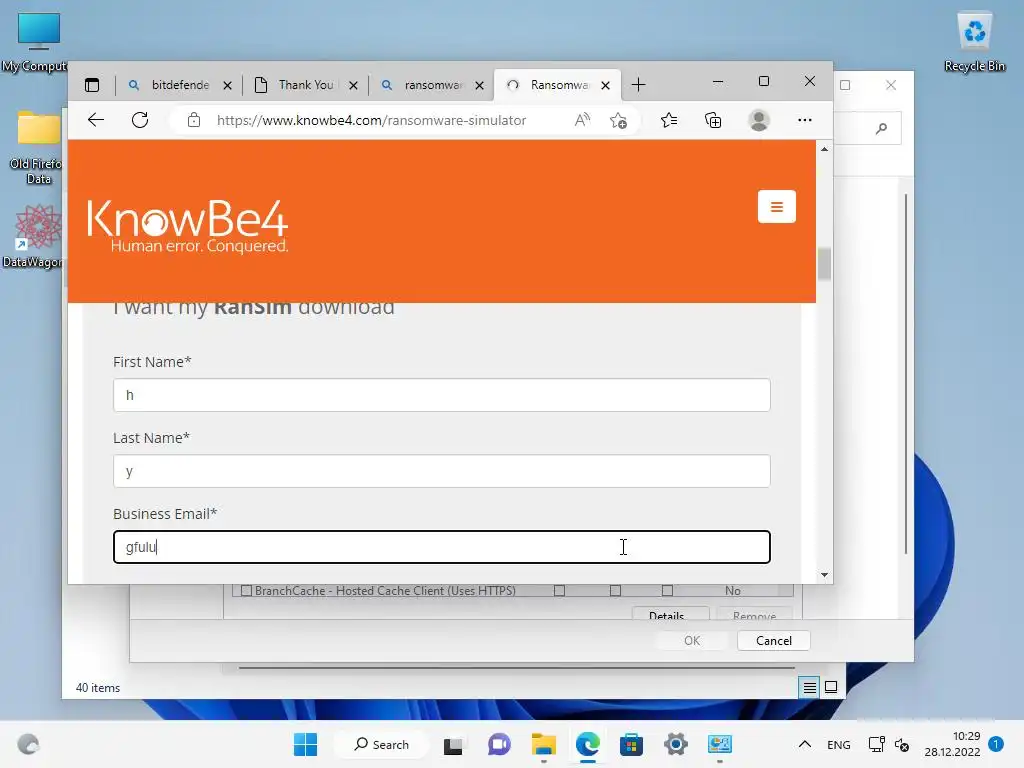Add this page to favorites star
The image size is (1024, 768).
click(x=618, y=120)
